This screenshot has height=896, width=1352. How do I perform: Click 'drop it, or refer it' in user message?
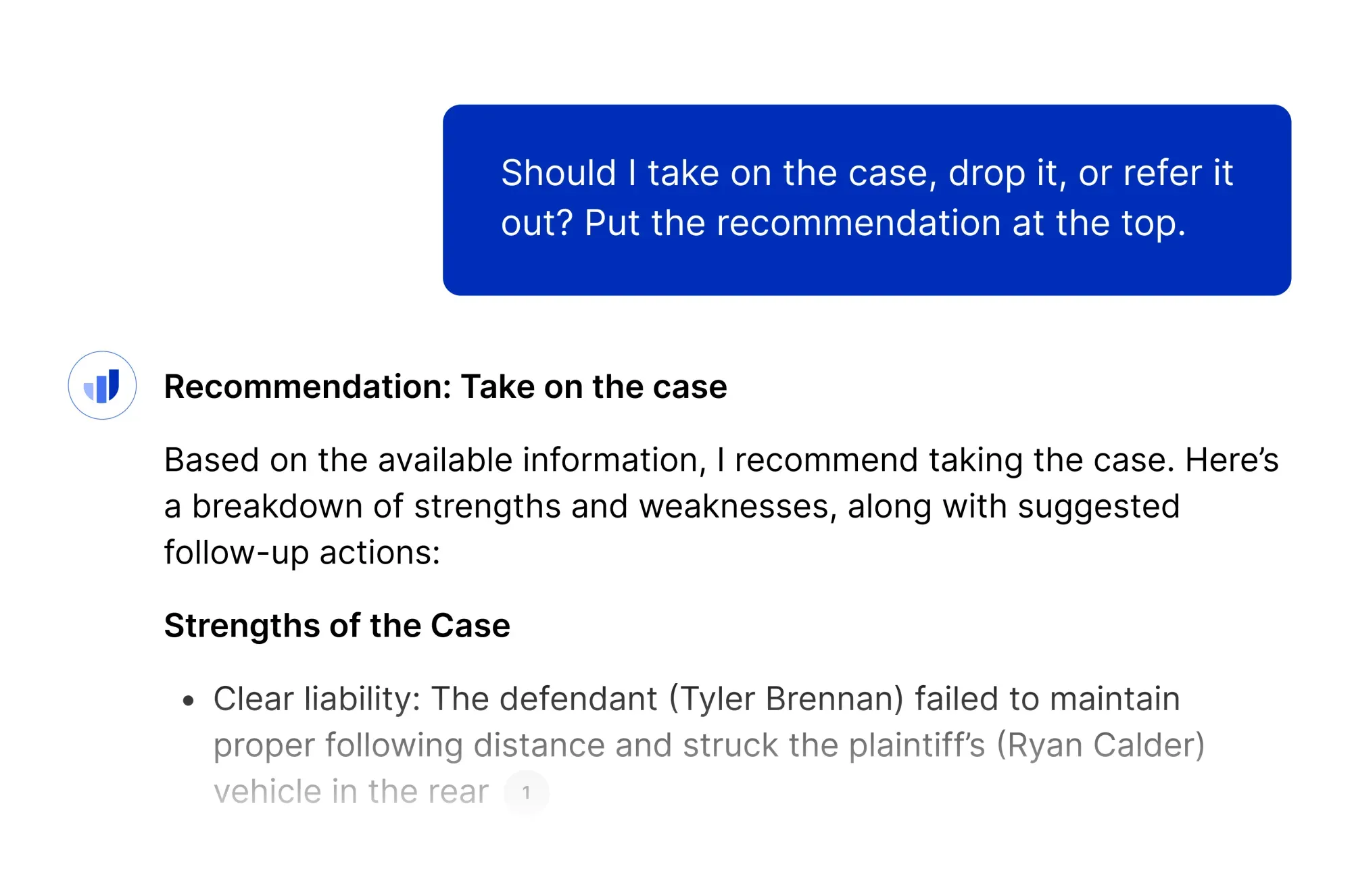point(1090,174)
